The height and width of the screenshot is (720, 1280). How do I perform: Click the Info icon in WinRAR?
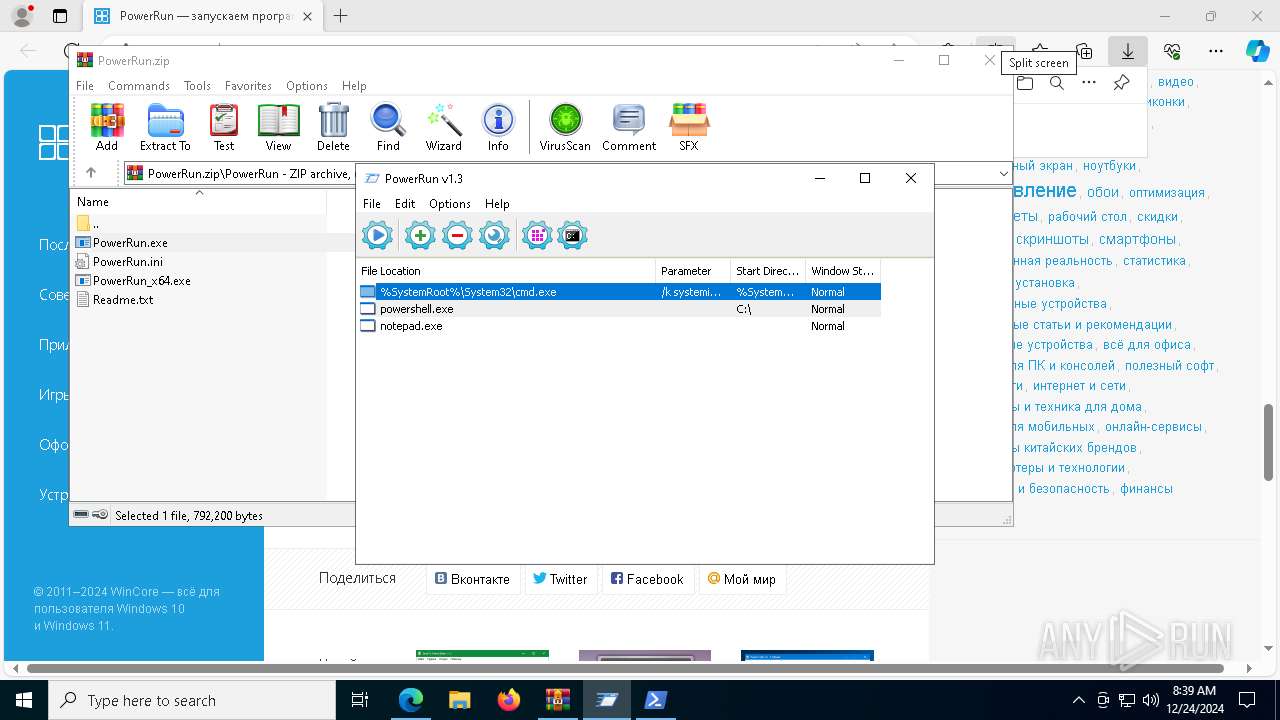(x=498, y=127)
